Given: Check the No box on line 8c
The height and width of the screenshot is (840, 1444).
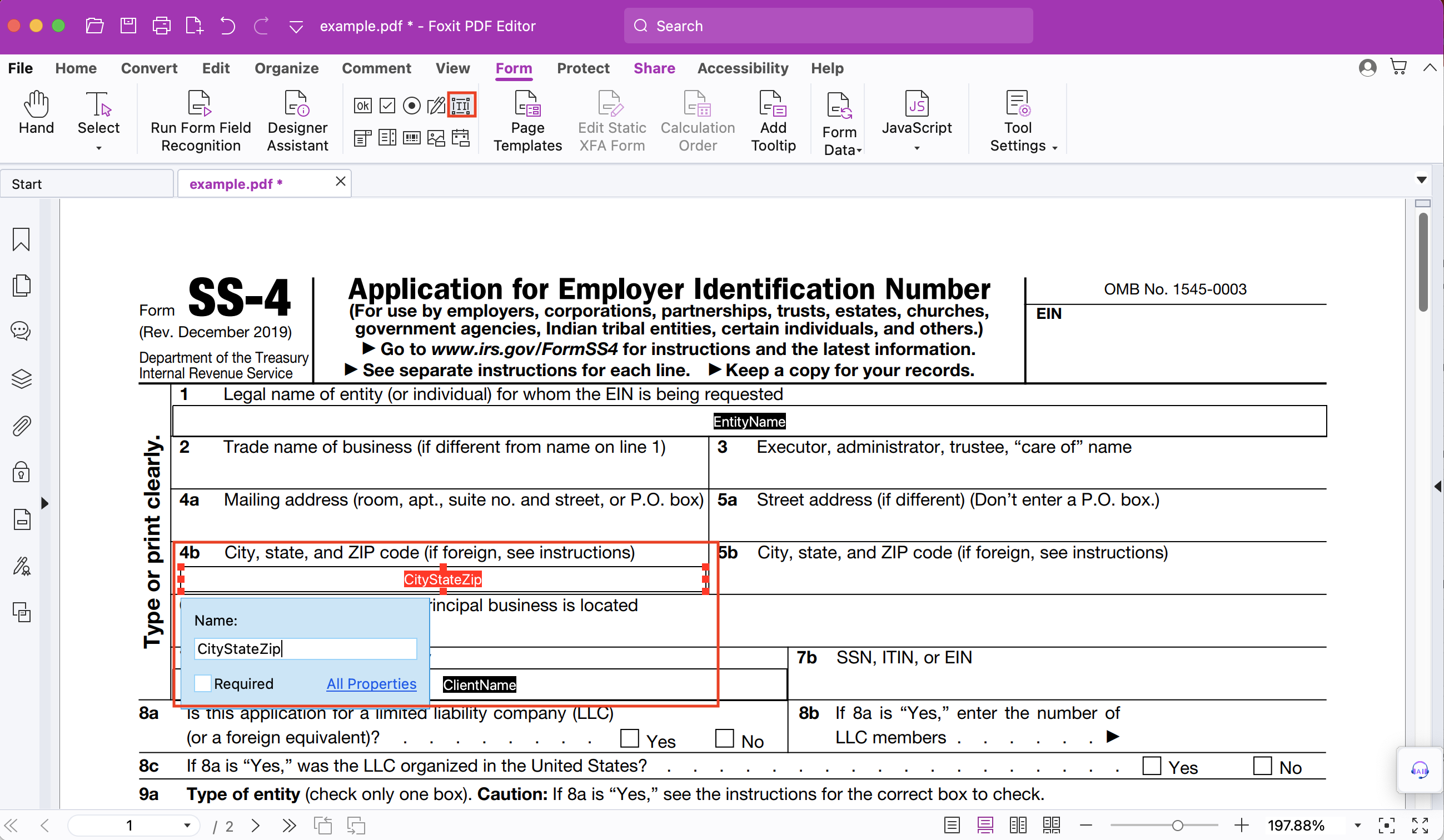Looking at the screenshot, I should 1262,766.
